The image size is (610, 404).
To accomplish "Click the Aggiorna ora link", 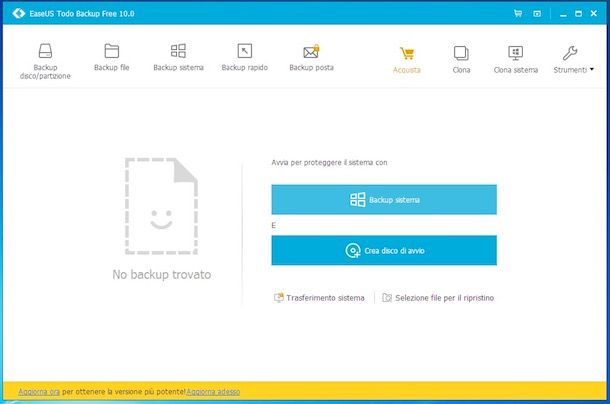I will click(x=39, y=392).
